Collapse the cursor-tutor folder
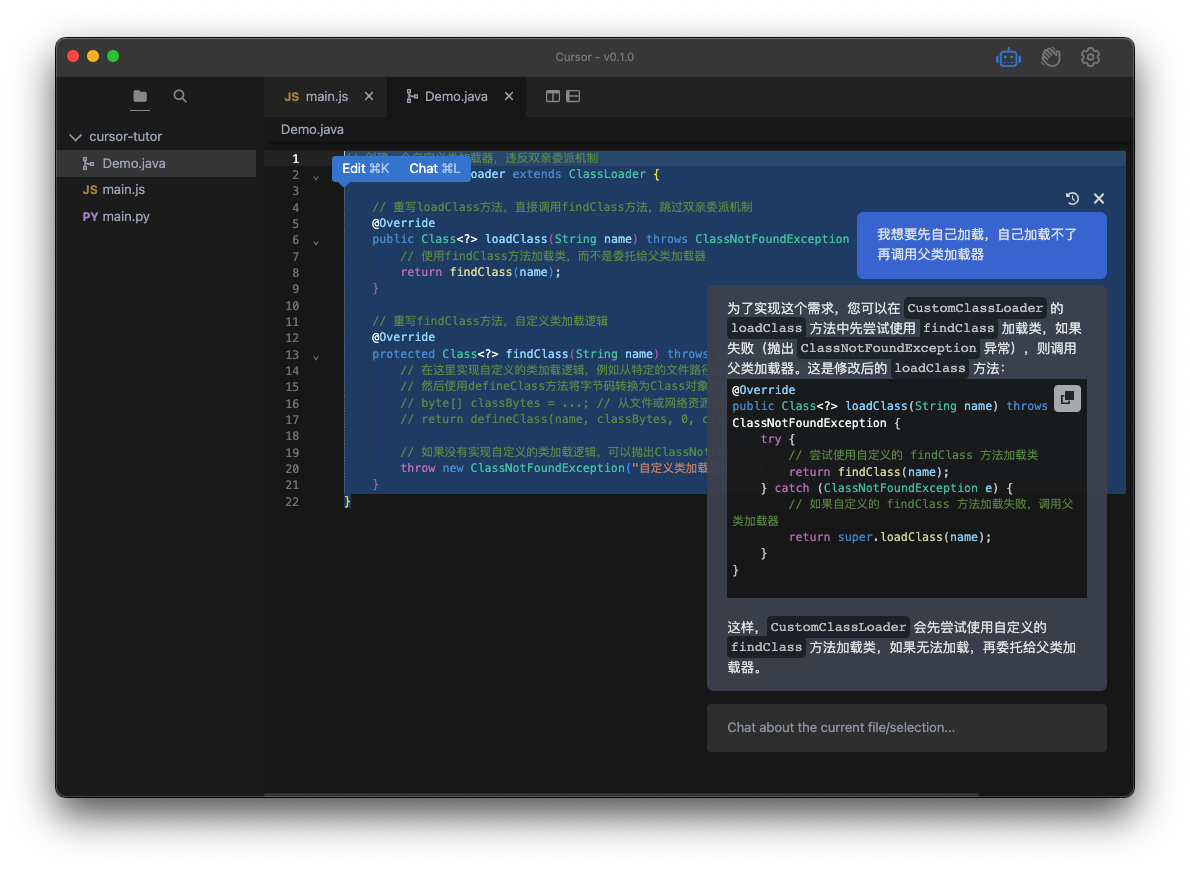This screenshot has width=1190, height=871. [75, 137]
